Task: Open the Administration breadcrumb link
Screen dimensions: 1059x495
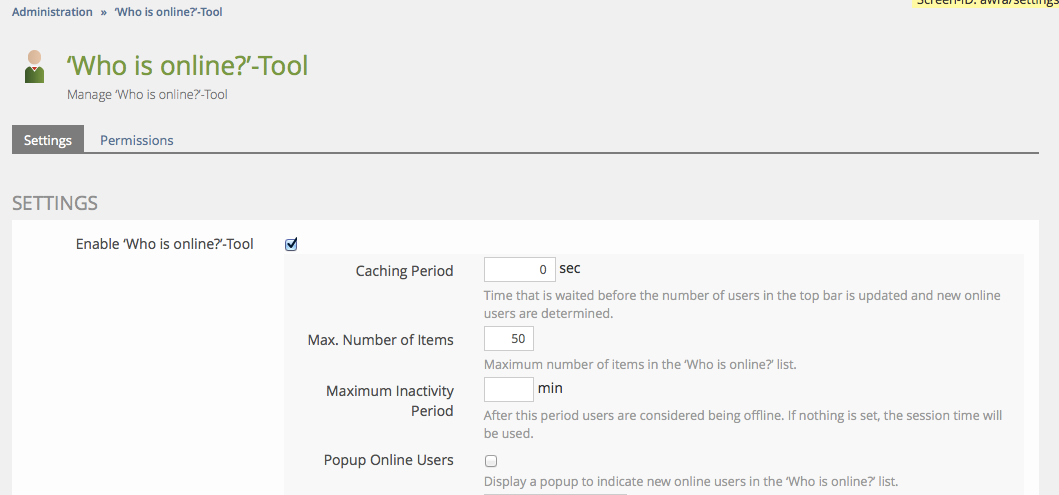Action: pyautogui.click(x=52, y=12)
